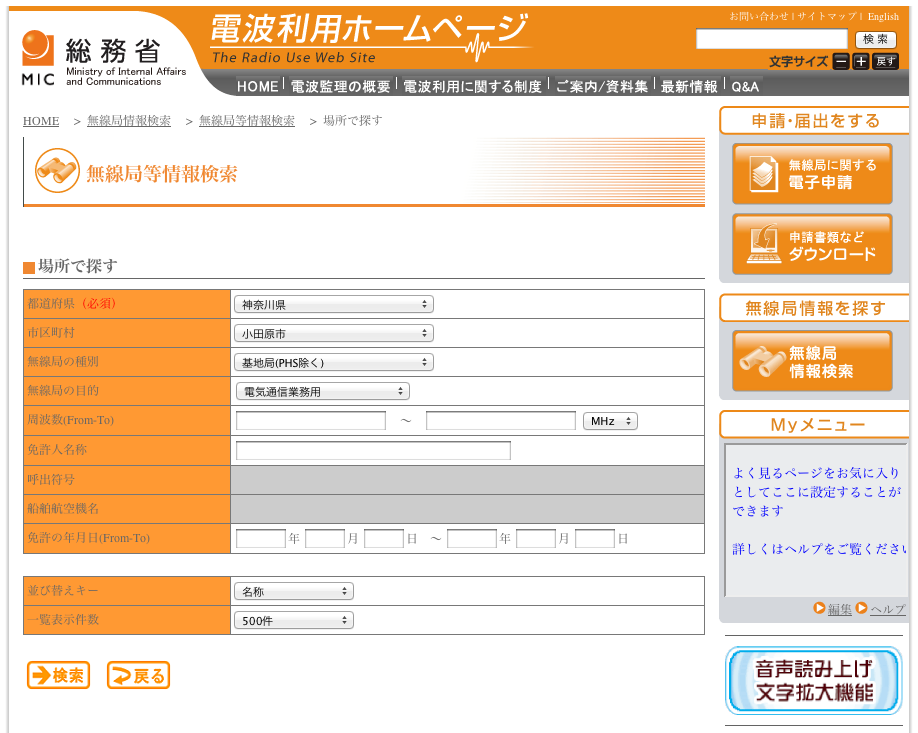Select ご案内/資料集 in navigation bar
This screenshot has height=733, width=918.
pyautogui.click(x=602, y=87)
